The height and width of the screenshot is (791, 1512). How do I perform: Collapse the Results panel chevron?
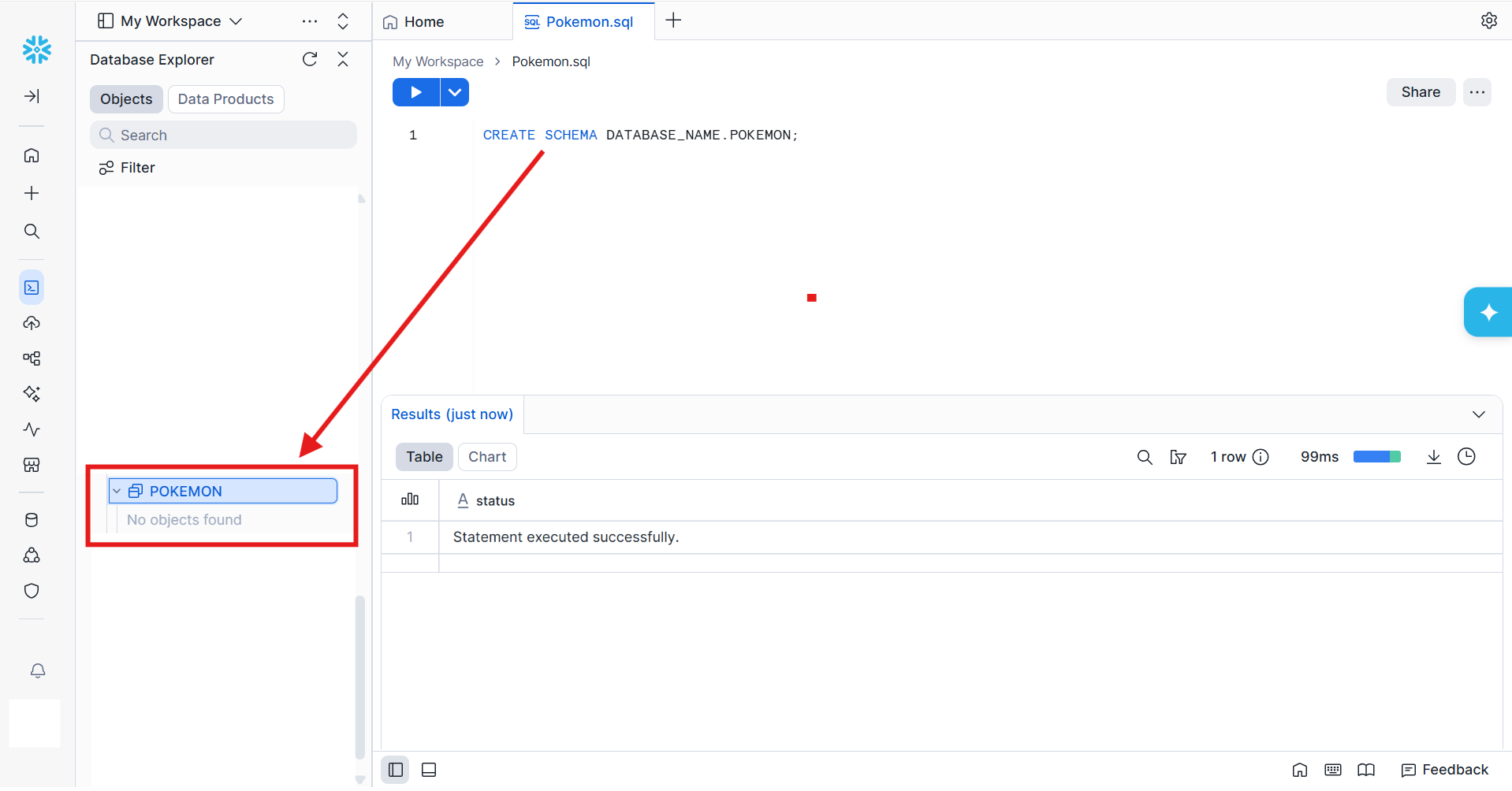pyautogui.click(x=1479, y=414)
